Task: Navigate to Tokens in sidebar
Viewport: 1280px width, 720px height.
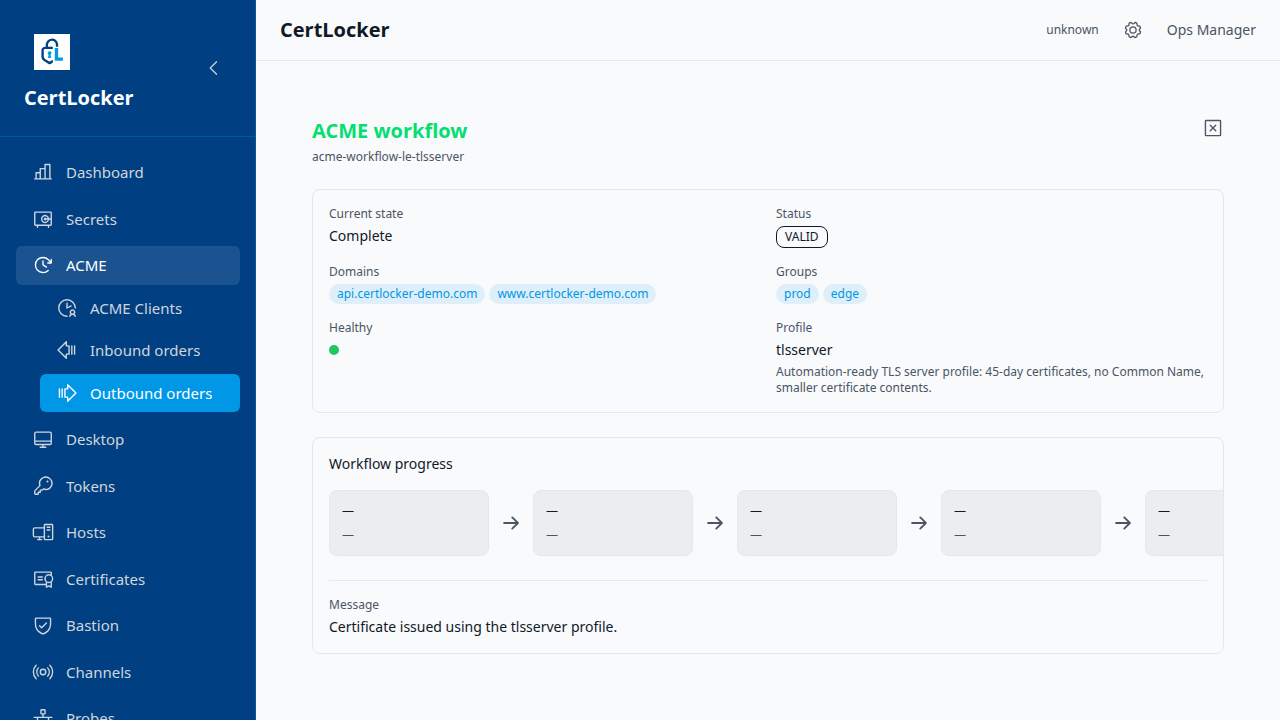Action: pyautogui.click(x=128, y=486)
